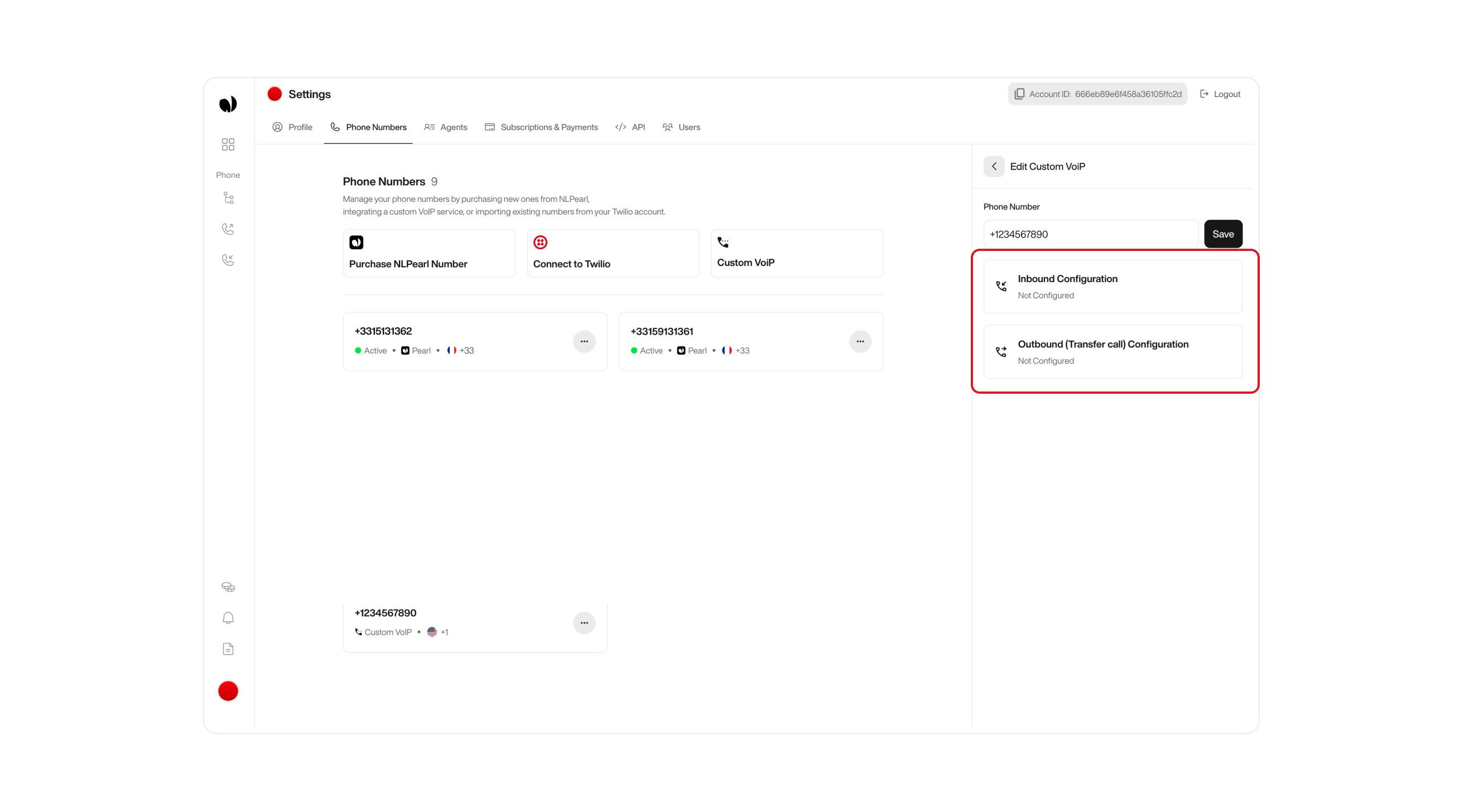Open inbound calls from the sidebar
The width and height of the screenshot is (1464, 812).
coord(228,260)
